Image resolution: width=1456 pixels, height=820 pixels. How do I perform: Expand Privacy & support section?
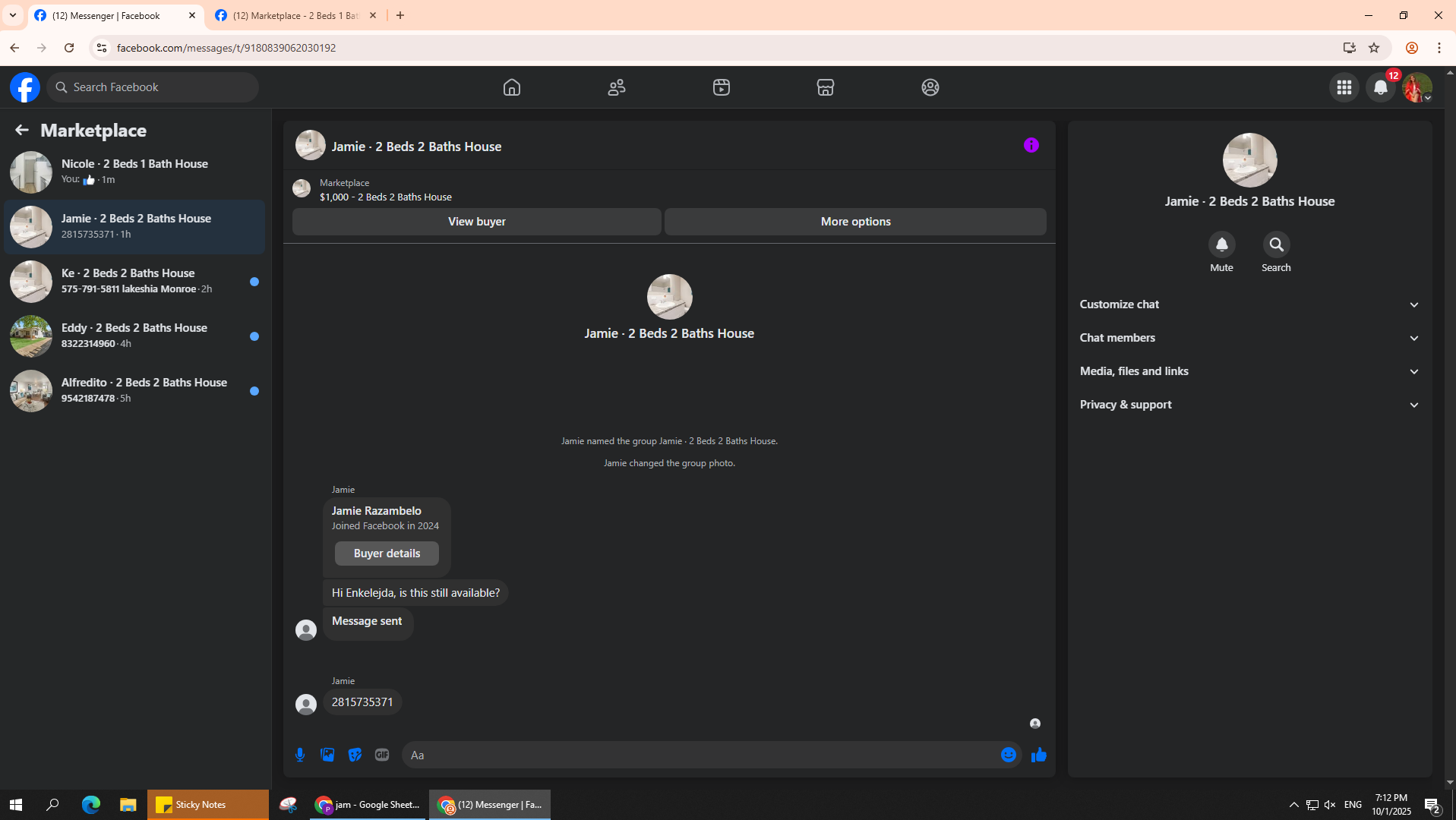click(x=1249, y=405)
